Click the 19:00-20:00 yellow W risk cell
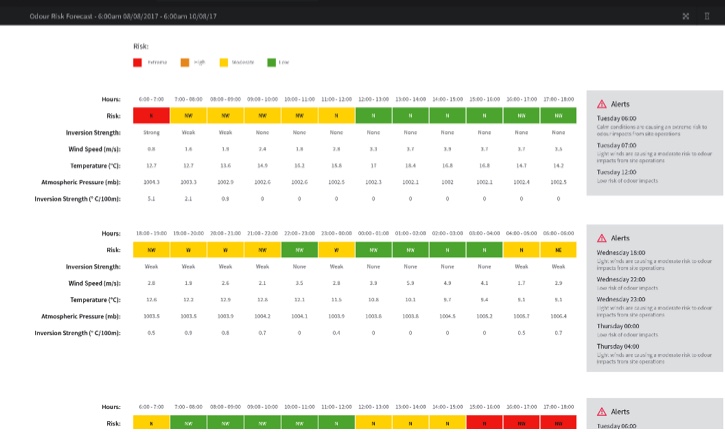The width and height of the screenshot is (725, 432). 188,250
